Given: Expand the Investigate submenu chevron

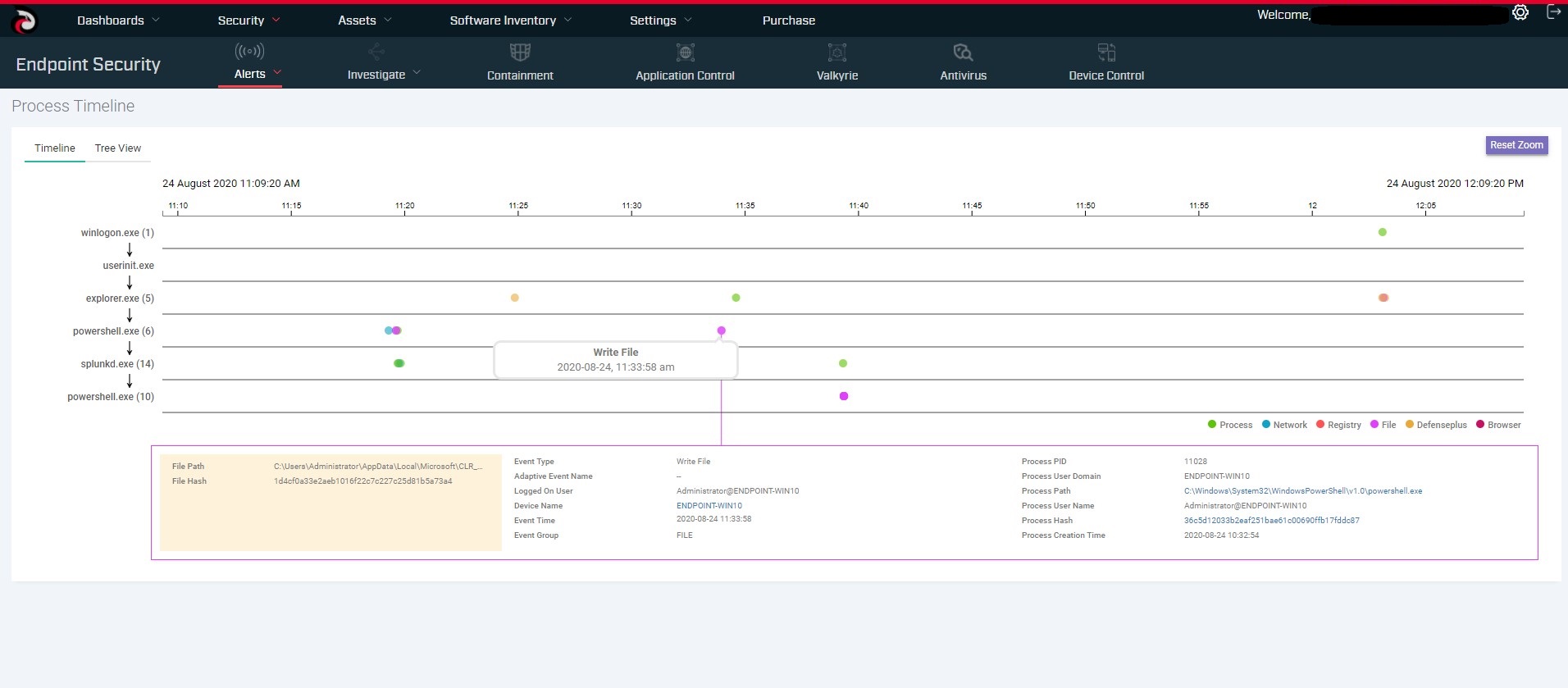Looking at the screenshot, I should click(417, 72).
